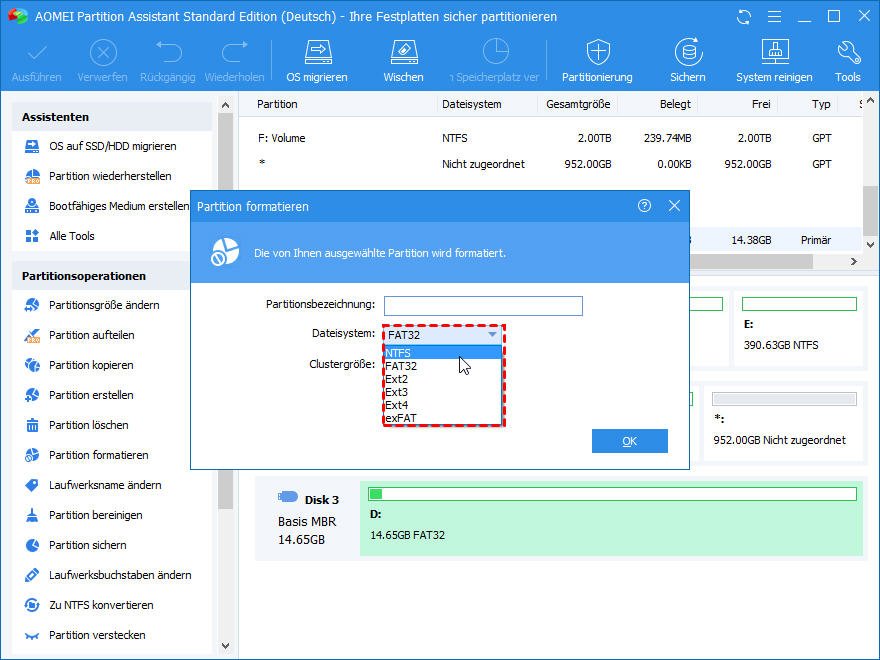Select Ext2 in the file system list

pyautogui.click(x=443, y=379)
